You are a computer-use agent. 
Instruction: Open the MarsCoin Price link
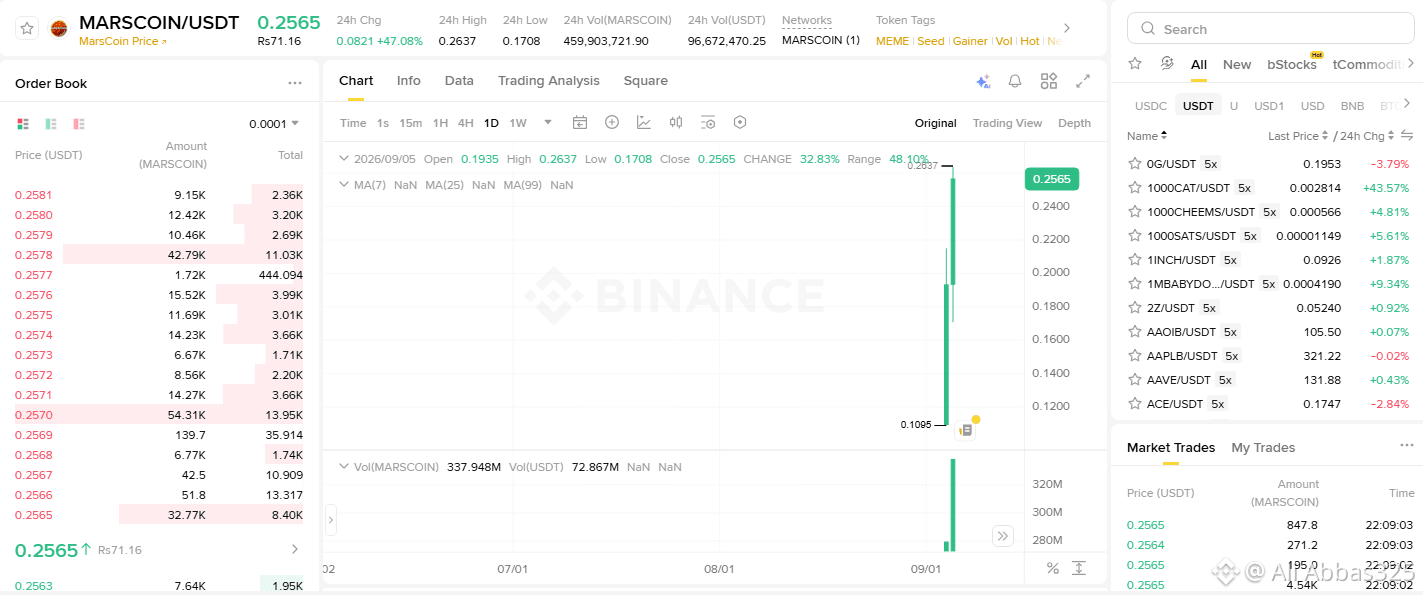click(x=123, y=42)
